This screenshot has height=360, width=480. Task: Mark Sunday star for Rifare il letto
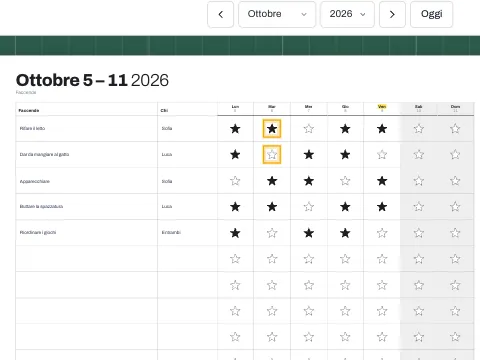tap(455, 129)
